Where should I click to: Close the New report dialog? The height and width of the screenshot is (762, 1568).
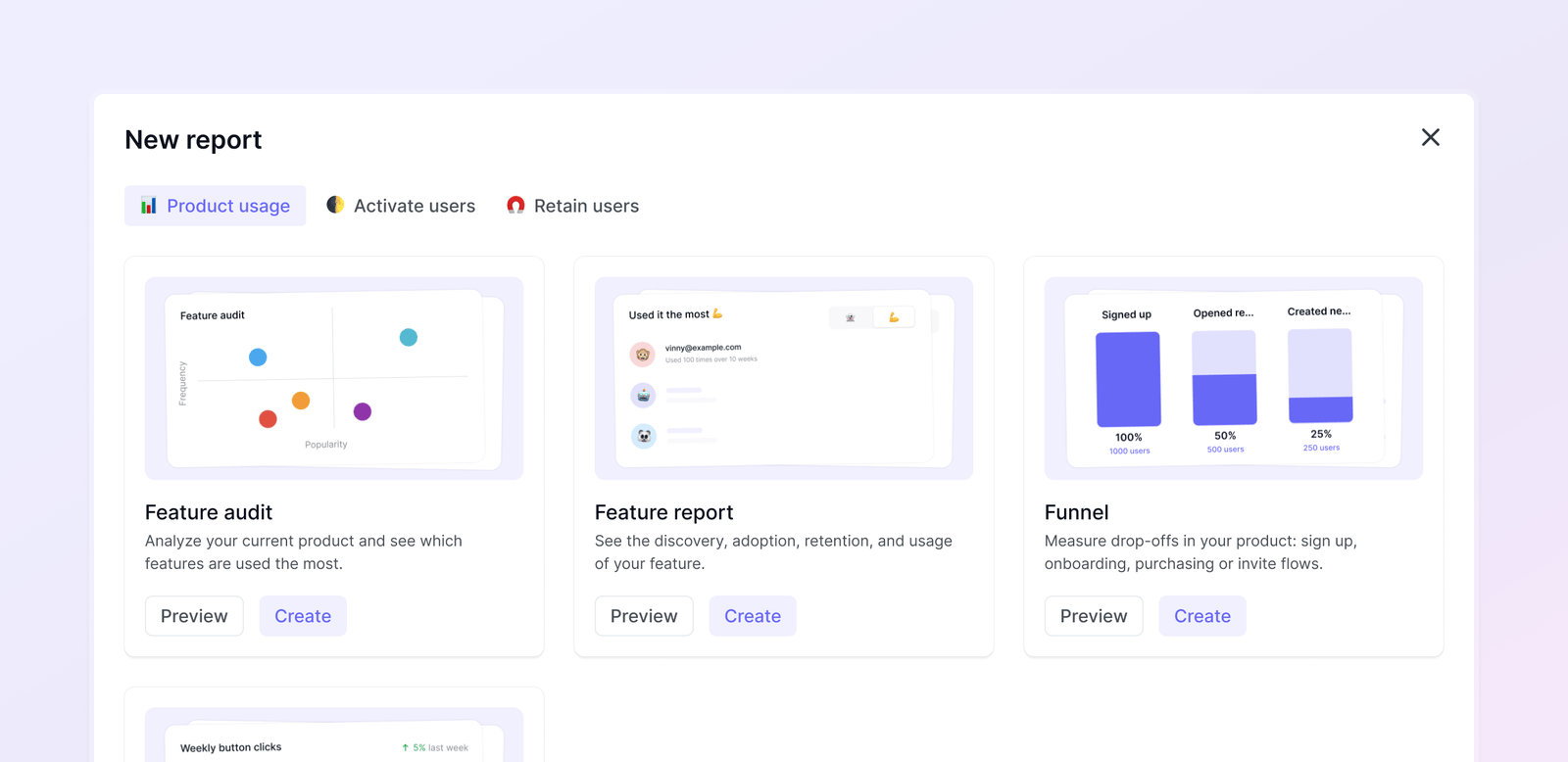[x=1431, y=137]
